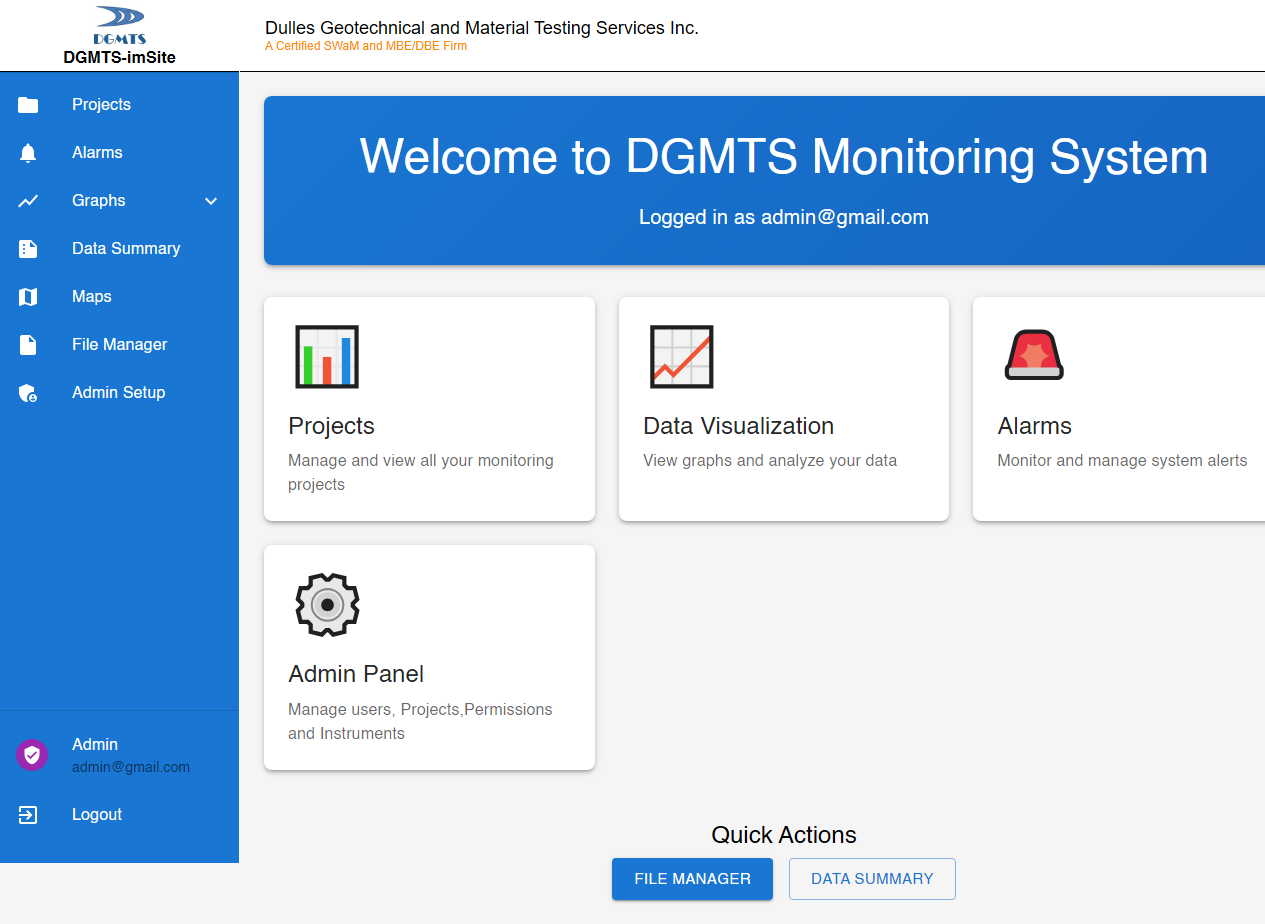Click the DGMTS logo at top left
The image size is (1265, 924).
tap(119, 27)
